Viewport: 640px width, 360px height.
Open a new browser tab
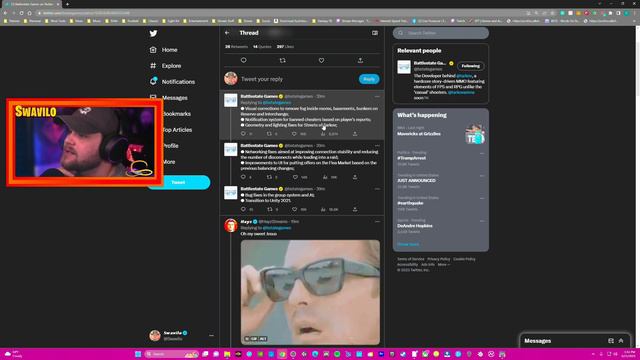[x=67, y=4]
